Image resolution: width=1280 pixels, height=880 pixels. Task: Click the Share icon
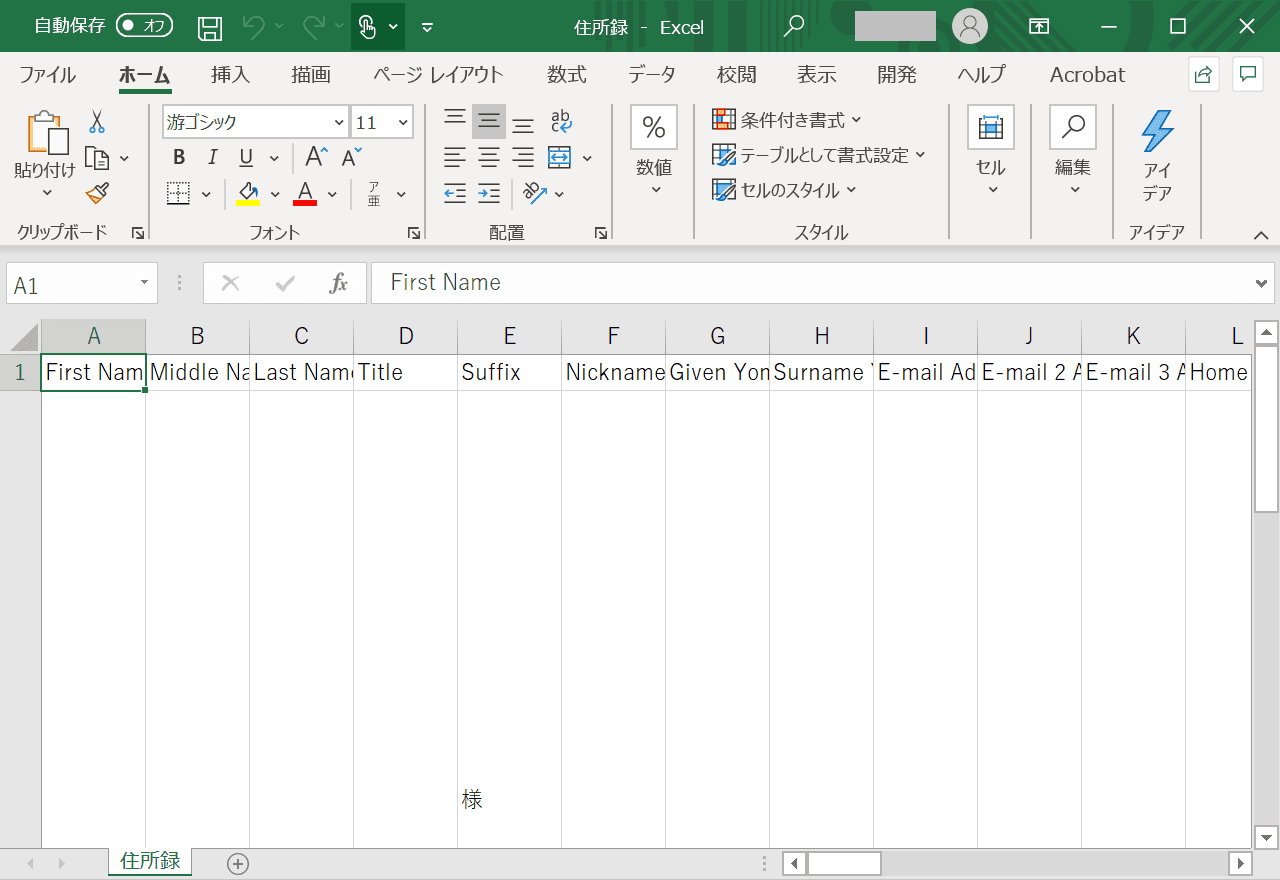click(x=1204, y=74)
